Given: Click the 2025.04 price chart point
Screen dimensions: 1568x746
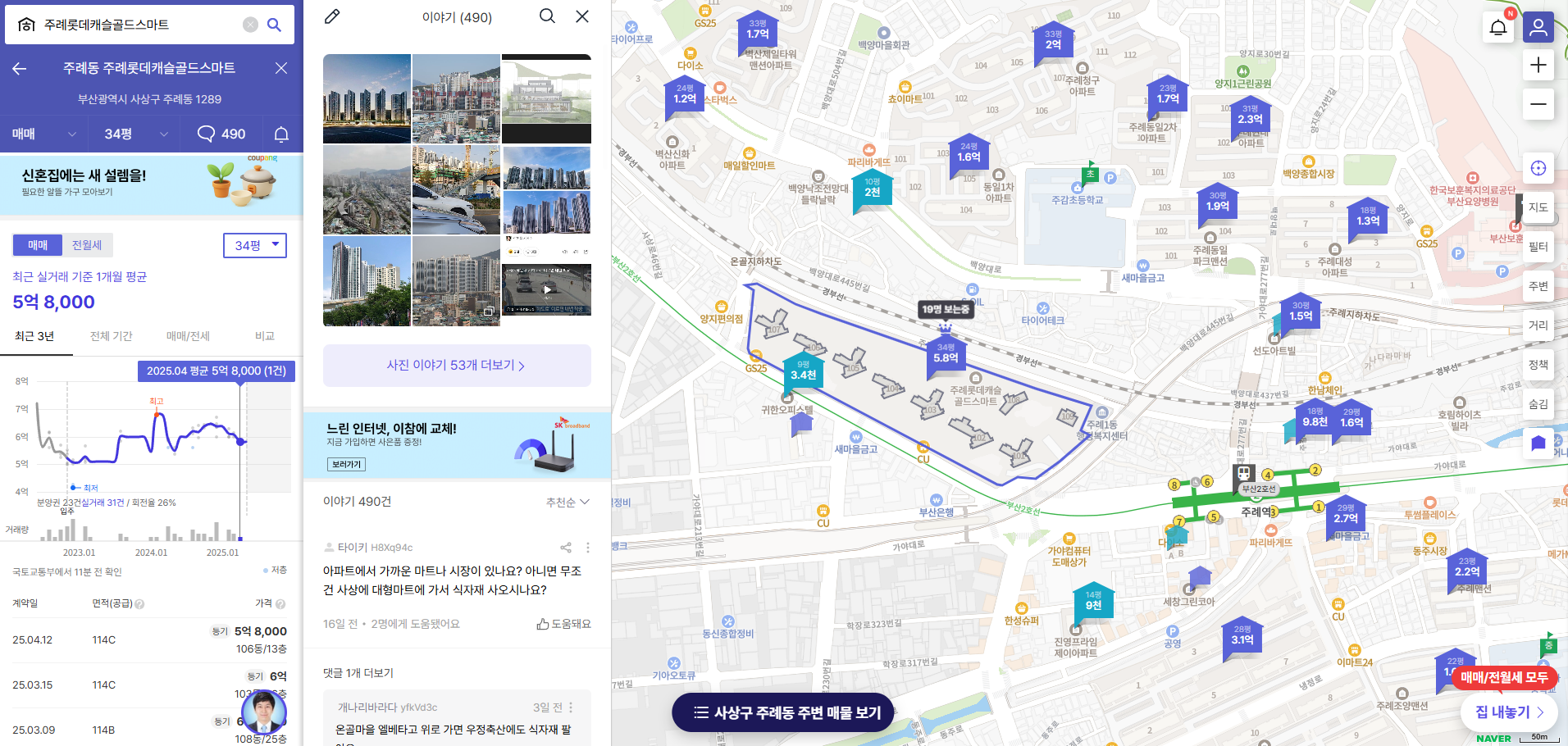Looking at the screenshot, I should coord(241,442).
